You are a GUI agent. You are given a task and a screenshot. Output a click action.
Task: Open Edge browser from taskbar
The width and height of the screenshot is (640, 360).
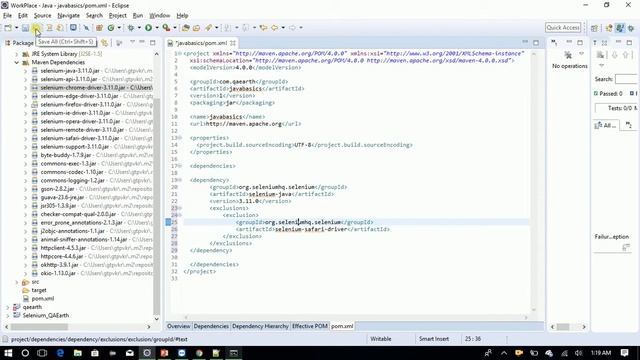60,353
